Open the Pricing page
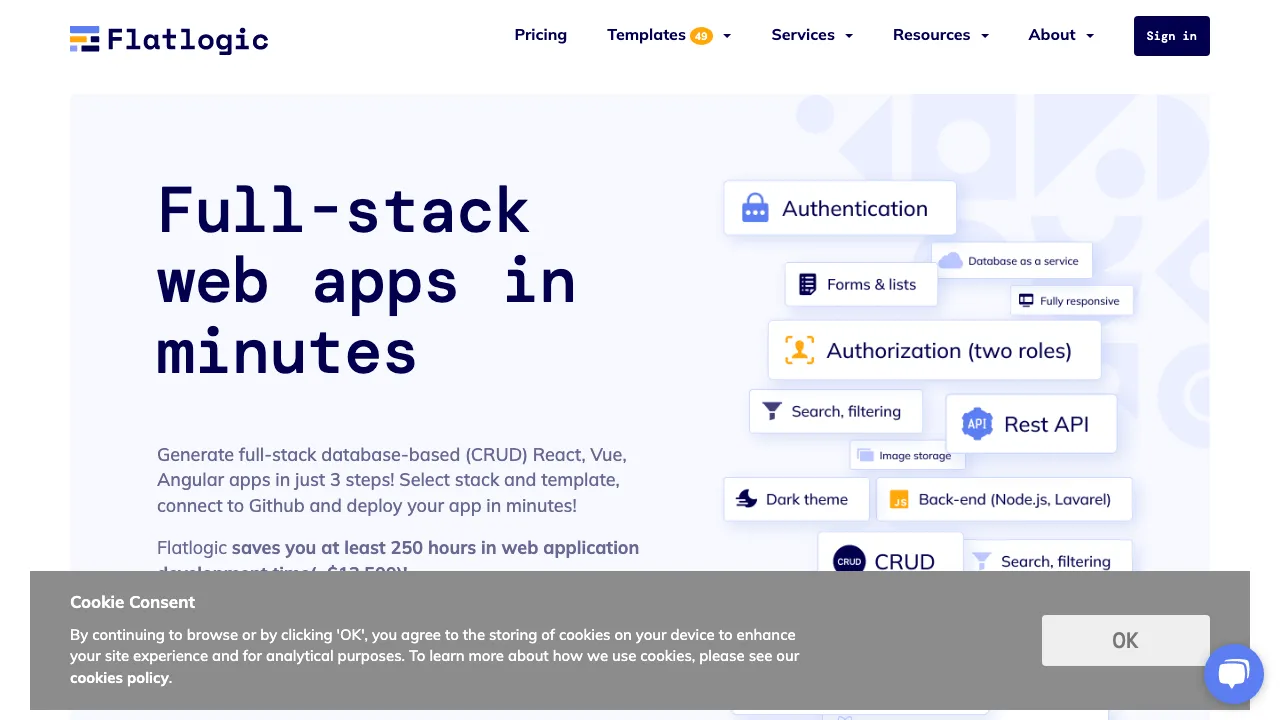 (x=541, y=35)
